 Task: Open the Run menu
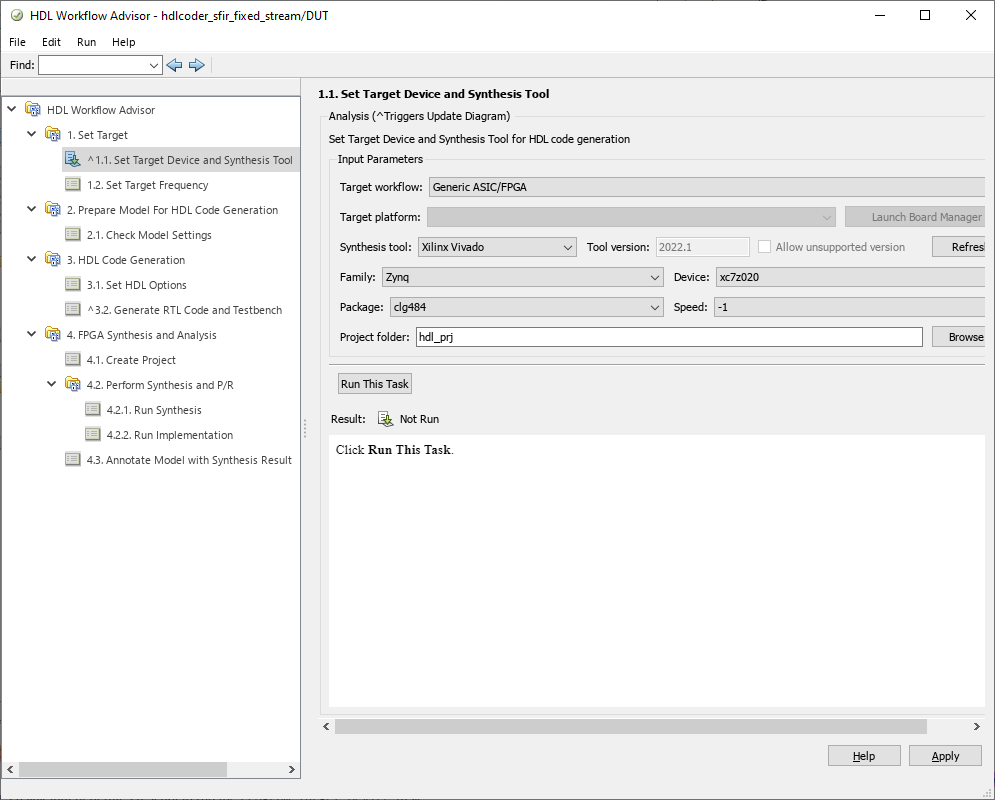coord(86,42)
